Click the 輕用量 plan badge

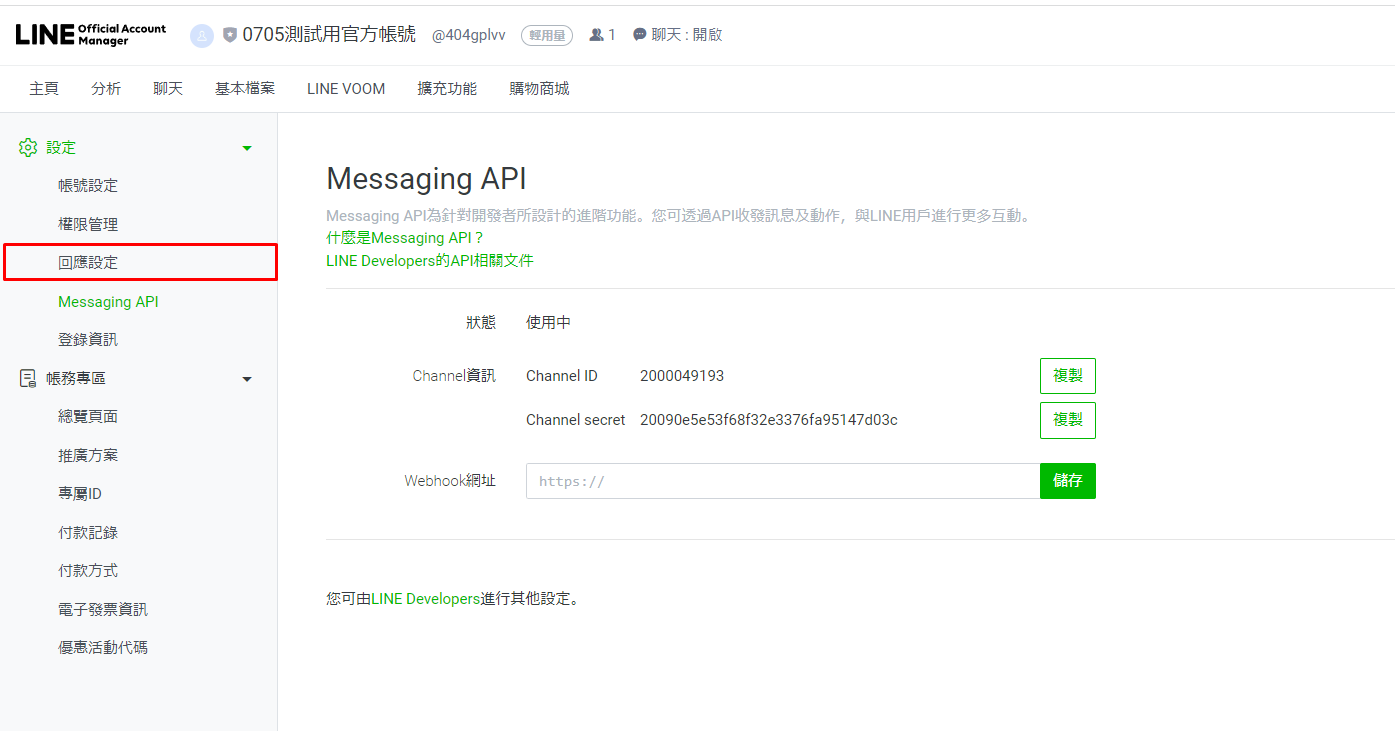[x=546, y=35]
